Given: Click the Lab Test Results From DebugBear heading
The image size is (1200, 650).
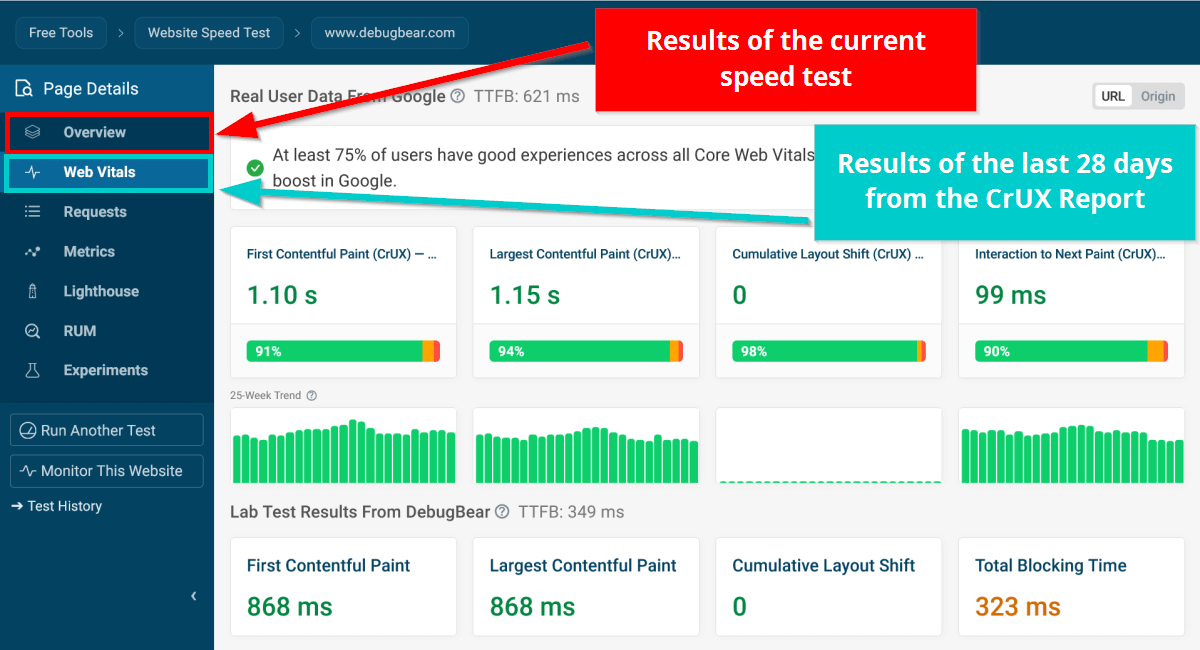Looking at the screenshot, I should [360, 512].
